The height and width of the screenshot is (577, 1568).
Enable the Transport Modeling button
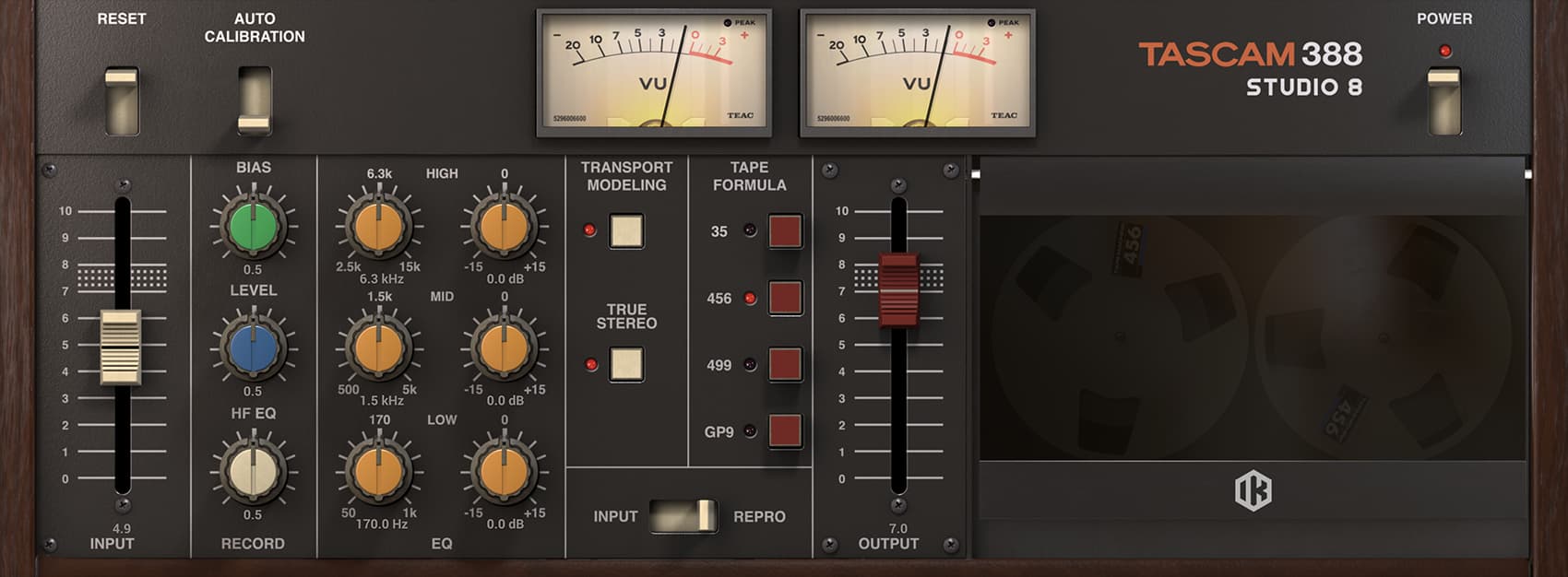(626, 231)
